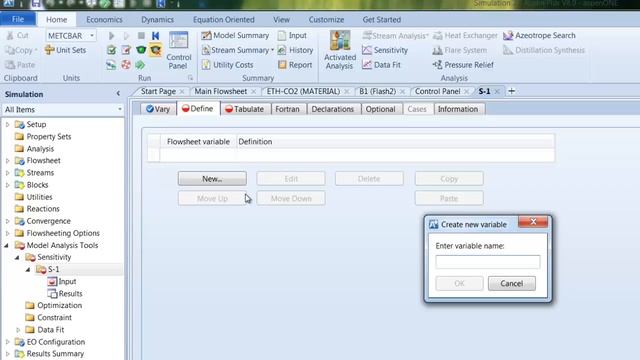
Task: Switch to the Tabulate tab
Action: (x=245, y=109)
